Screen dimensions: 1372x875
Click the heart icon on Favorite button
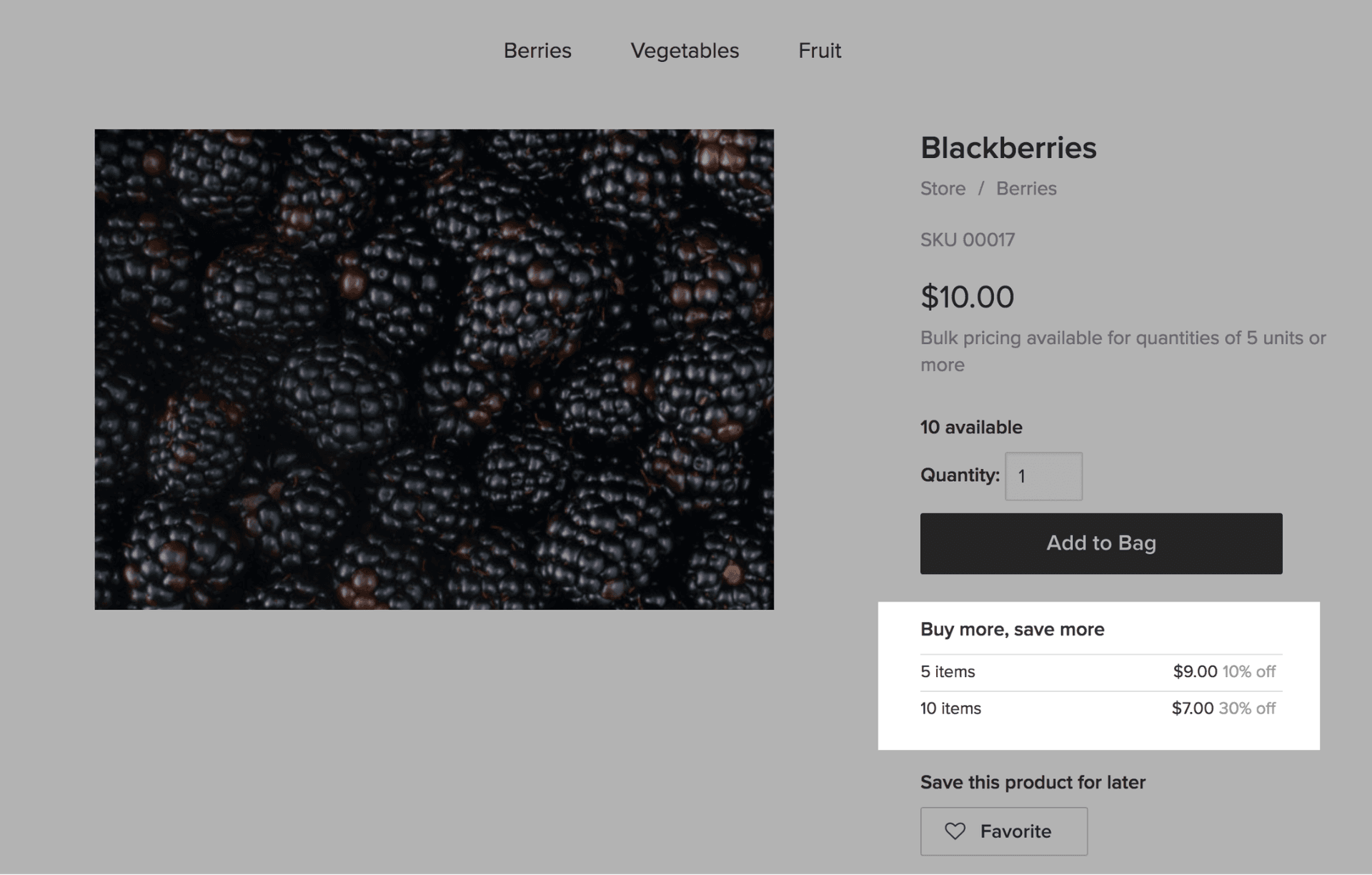click(955, 831)
